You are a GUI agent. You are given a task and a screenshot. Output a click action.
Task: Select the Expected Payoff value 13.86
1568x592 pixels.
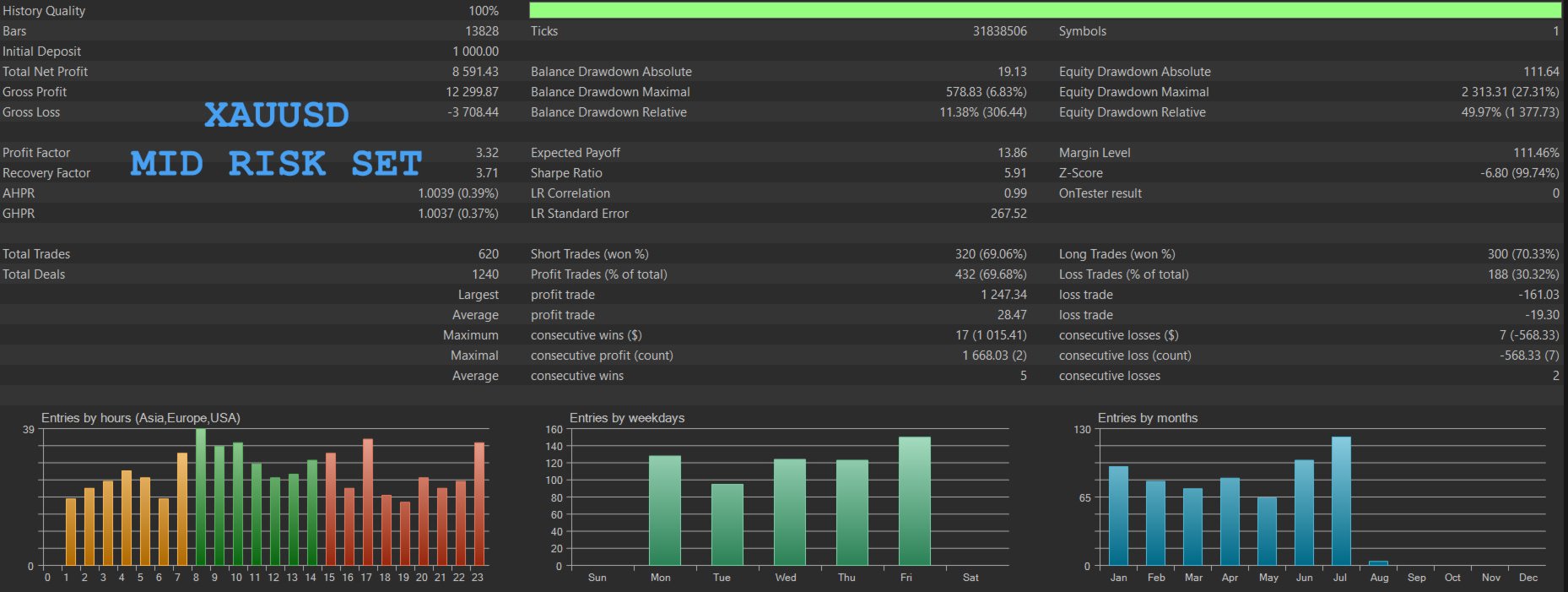(x=1013, y=153)
